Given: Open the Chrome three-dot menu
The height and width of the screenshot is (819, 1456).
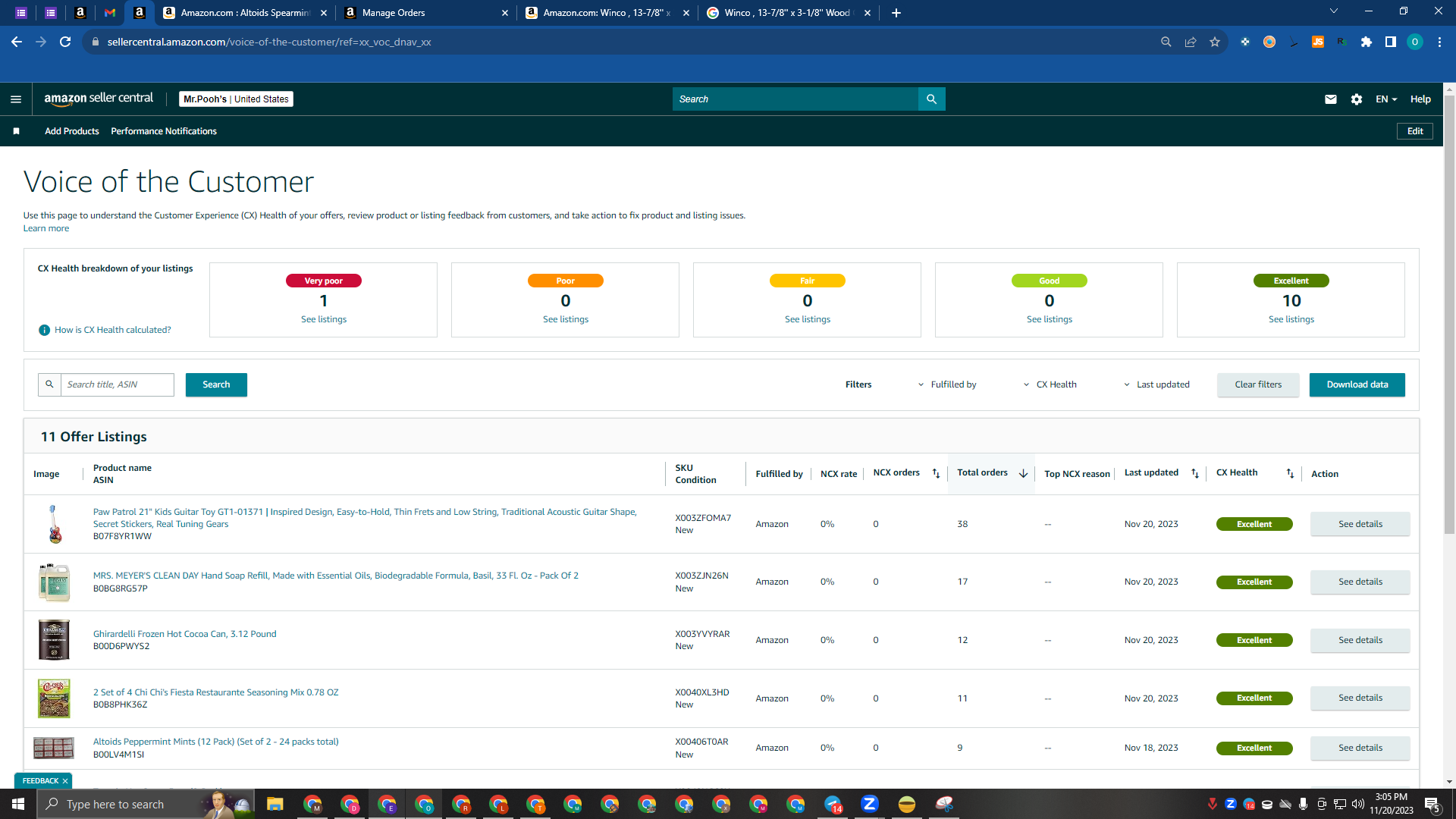Looking at the screenshot, I should click(x=1439, y=42).
